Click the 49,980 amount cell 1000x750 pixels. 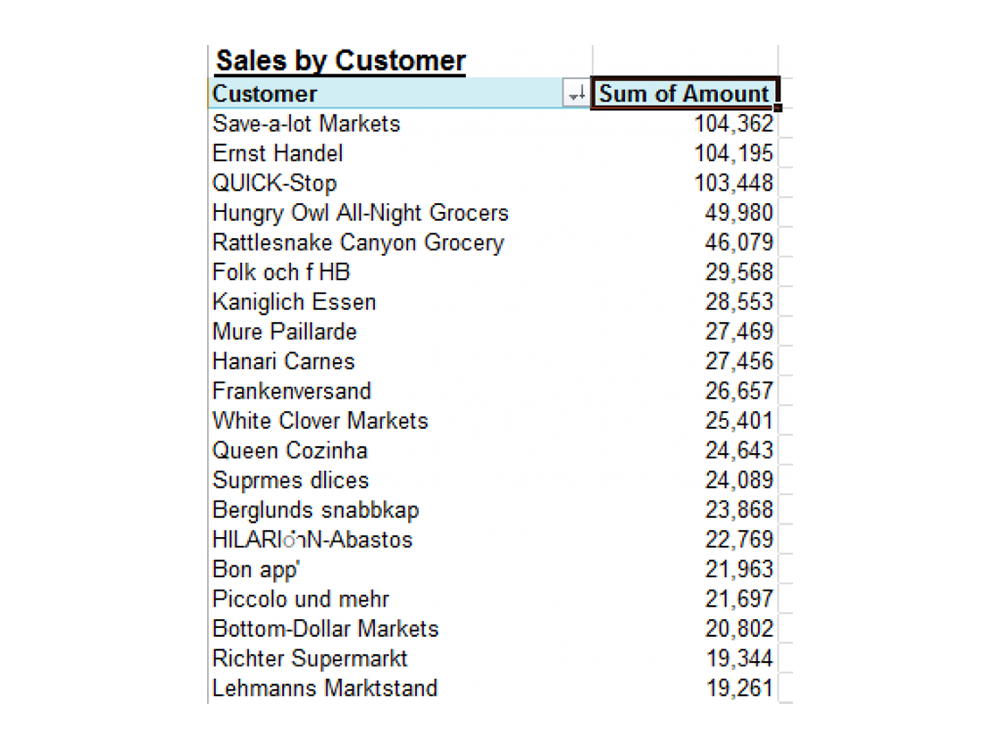739,213
